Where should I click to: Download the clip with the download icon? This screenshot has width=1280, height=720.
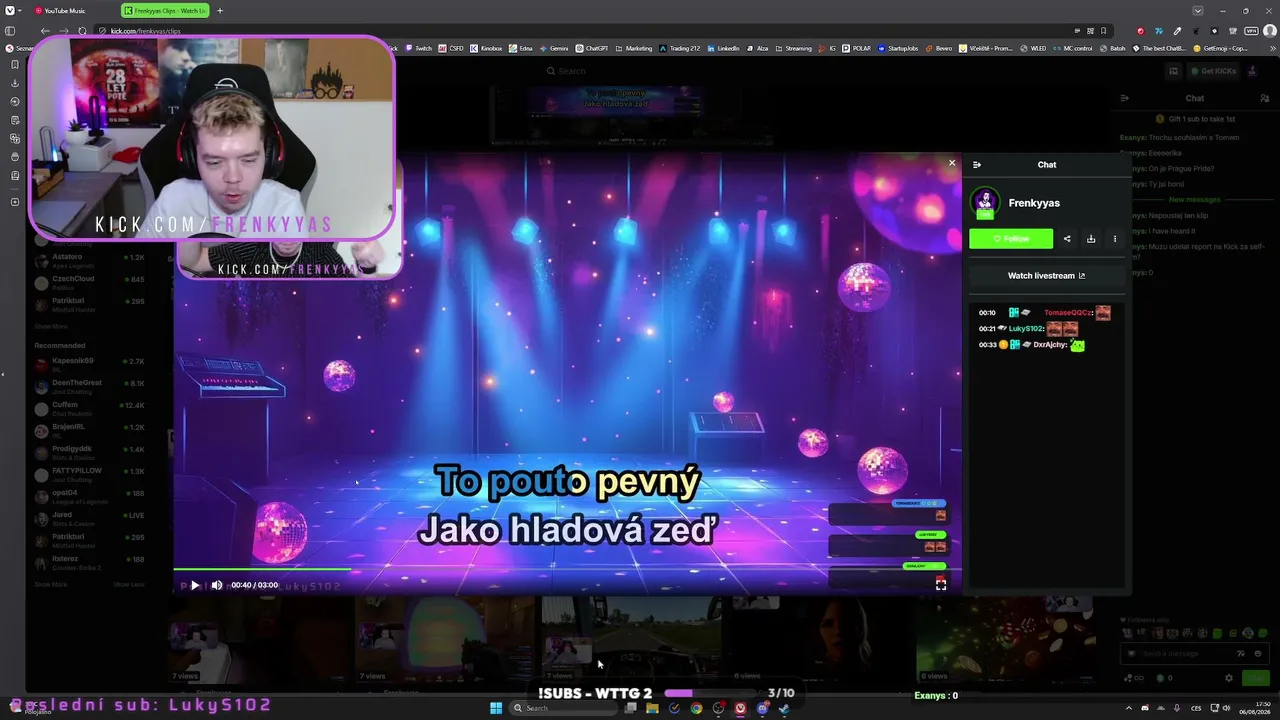[1091, 239]
